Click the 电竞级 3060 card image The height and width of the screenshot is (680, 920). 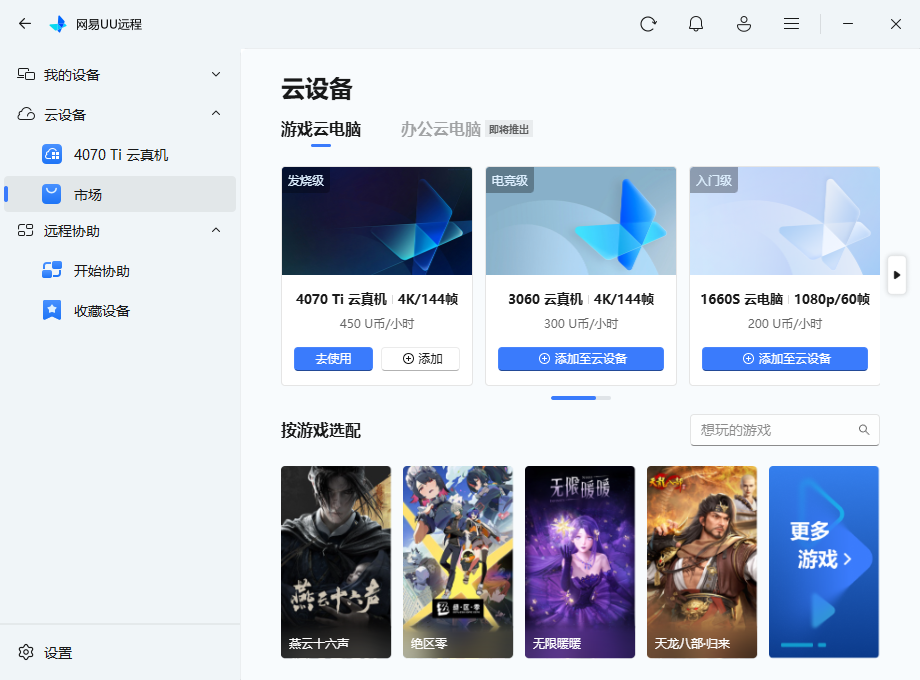[581, 221]
